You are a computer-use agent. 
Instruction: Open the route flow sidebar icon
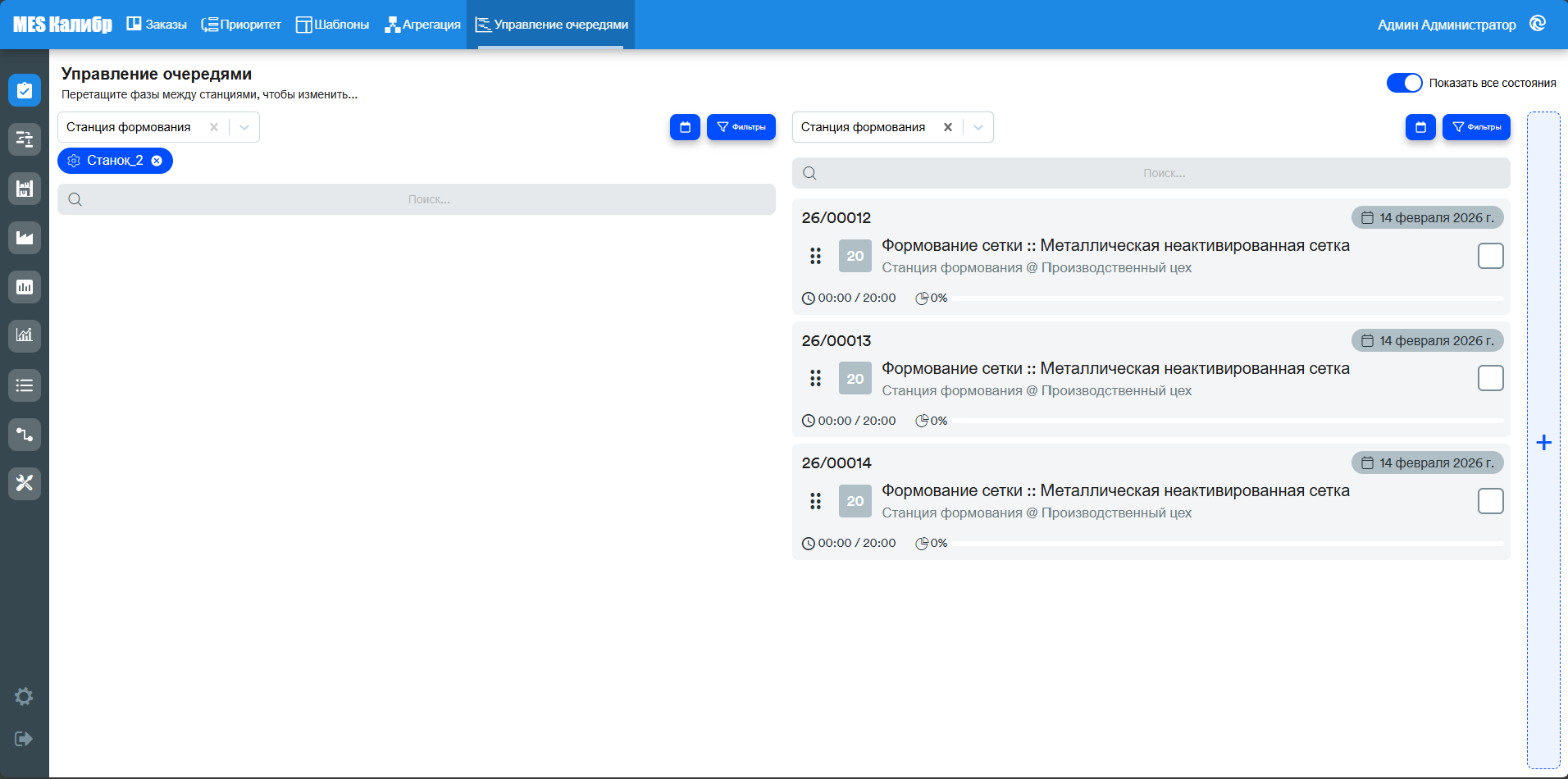(25, 434)
